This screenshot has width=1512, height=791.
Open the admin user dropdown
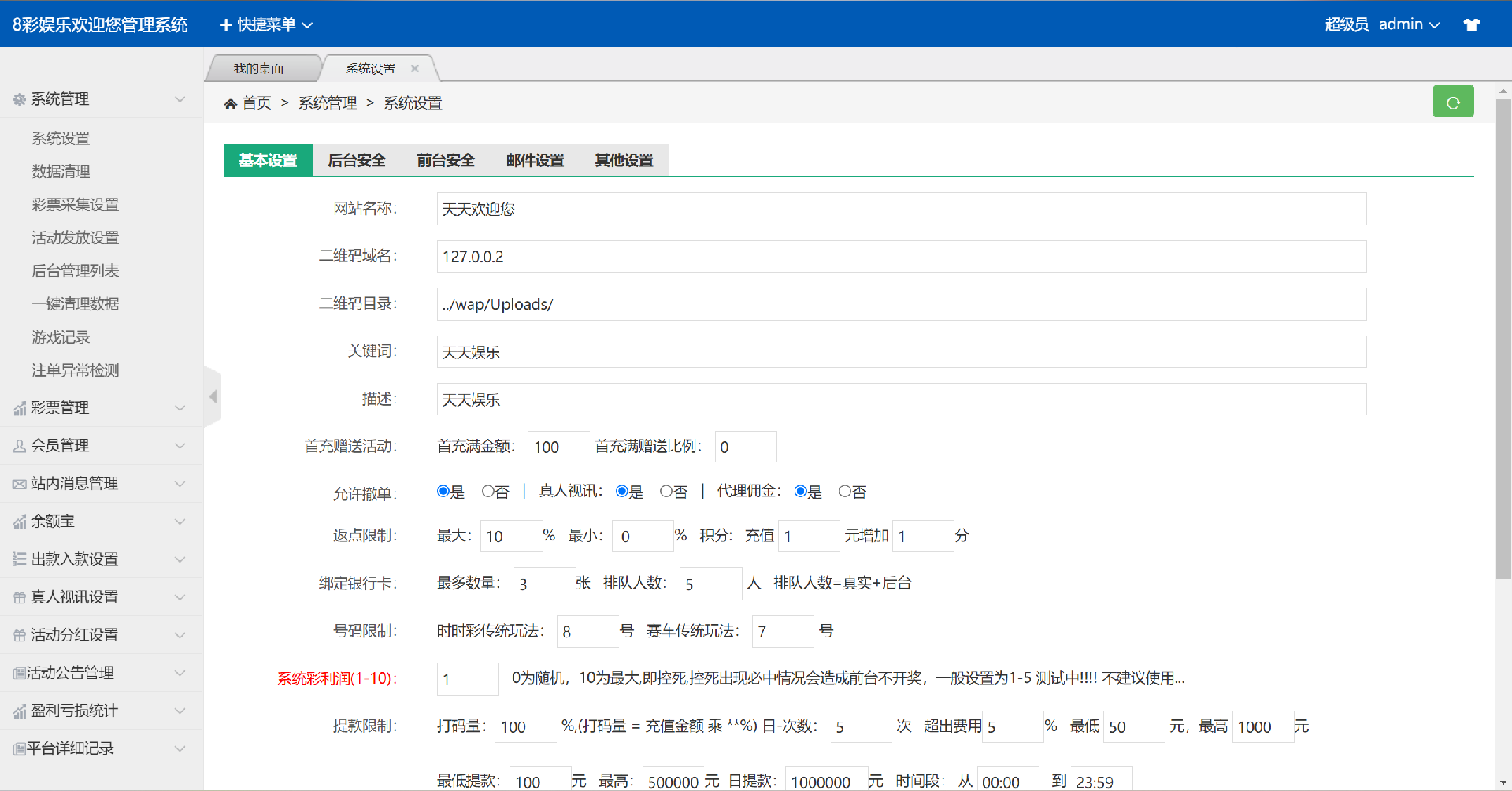(x=1409, y=24)
